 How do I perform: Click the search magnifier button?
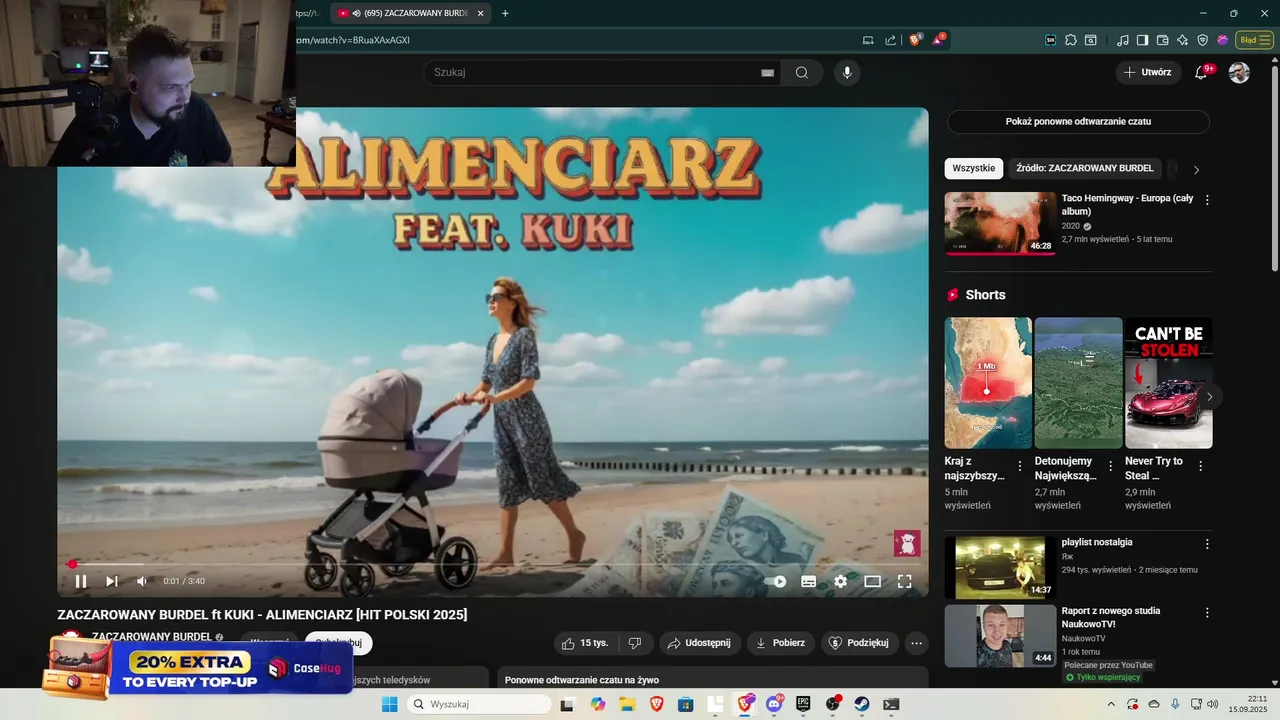tap(802, 72)
